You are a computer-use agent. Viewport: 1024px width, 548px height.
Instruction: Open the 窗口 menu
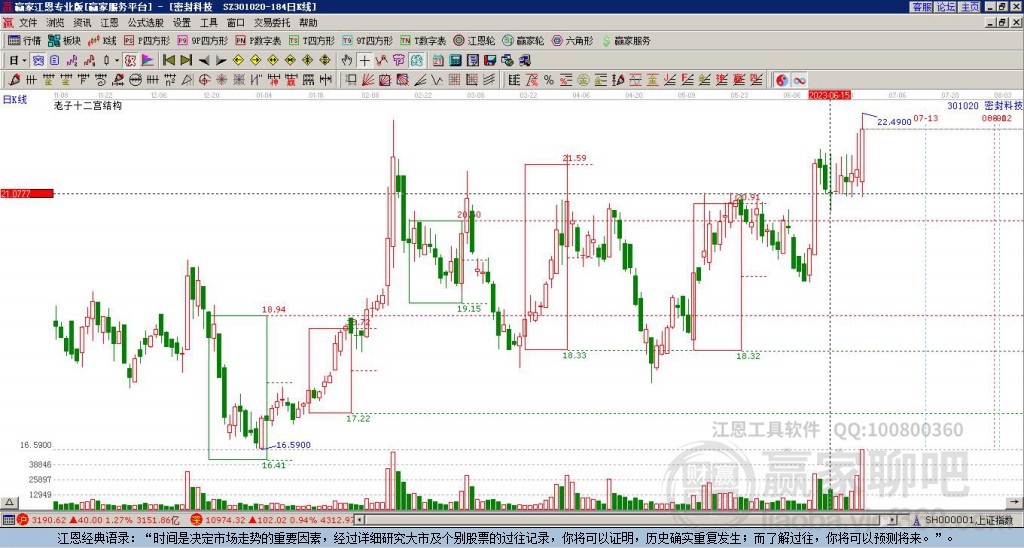[x=236, y=23]
